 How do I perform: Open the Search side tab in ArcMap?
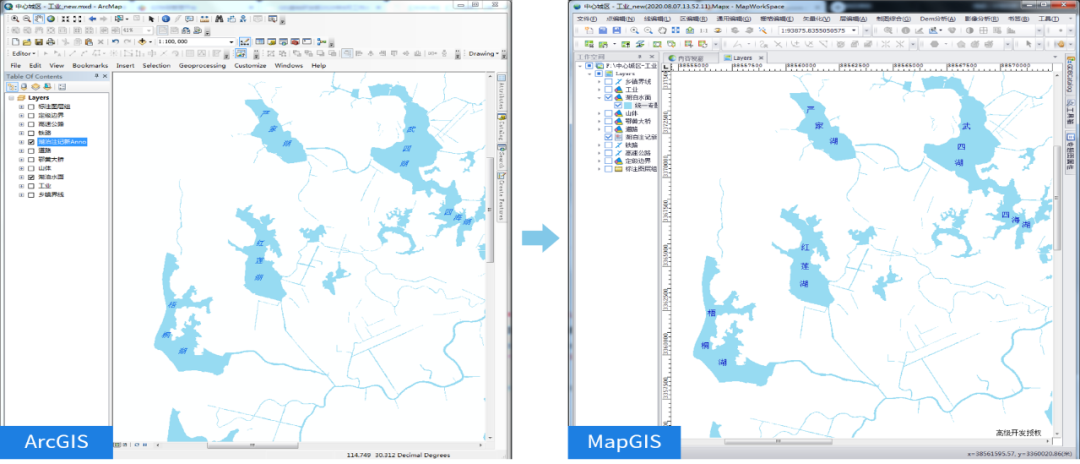(501, 157)
